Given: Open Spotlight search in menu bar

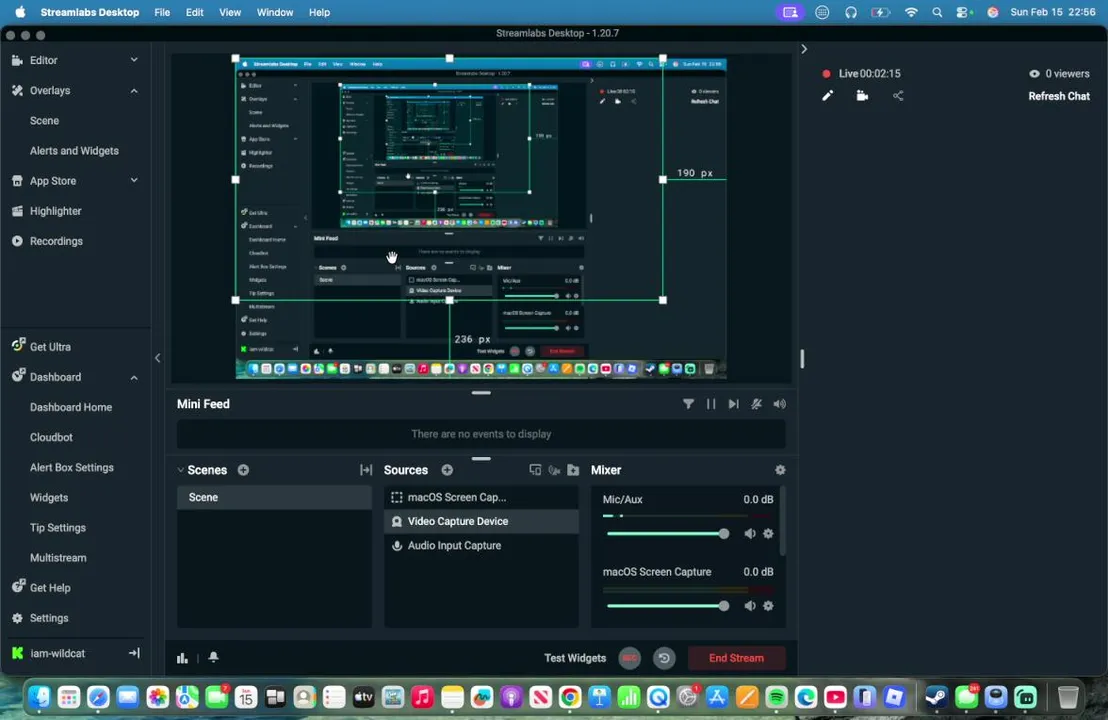Looking at the screenshot, I should tap(937, 12).
